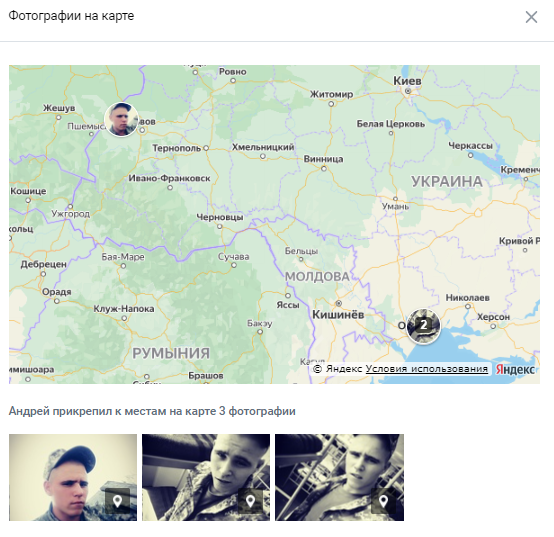The image size is (554, 537).
Task: Open the second black-and-white photo thumbnail
Action: point(206,477)
